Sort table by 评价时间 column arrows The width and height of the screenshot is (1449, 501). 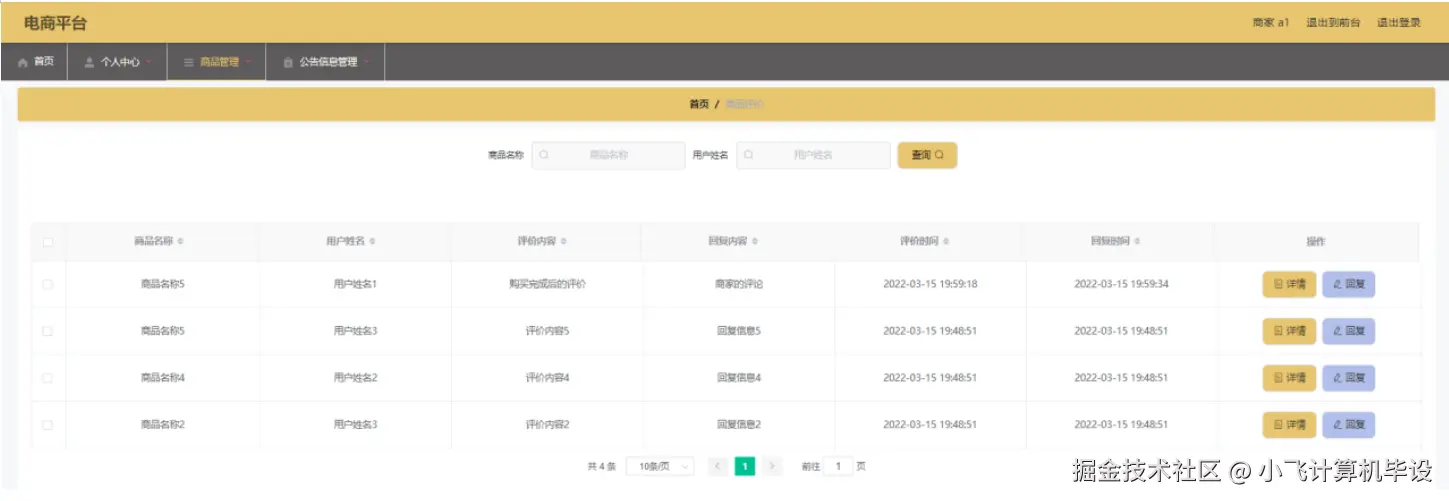tap(946, 242)
